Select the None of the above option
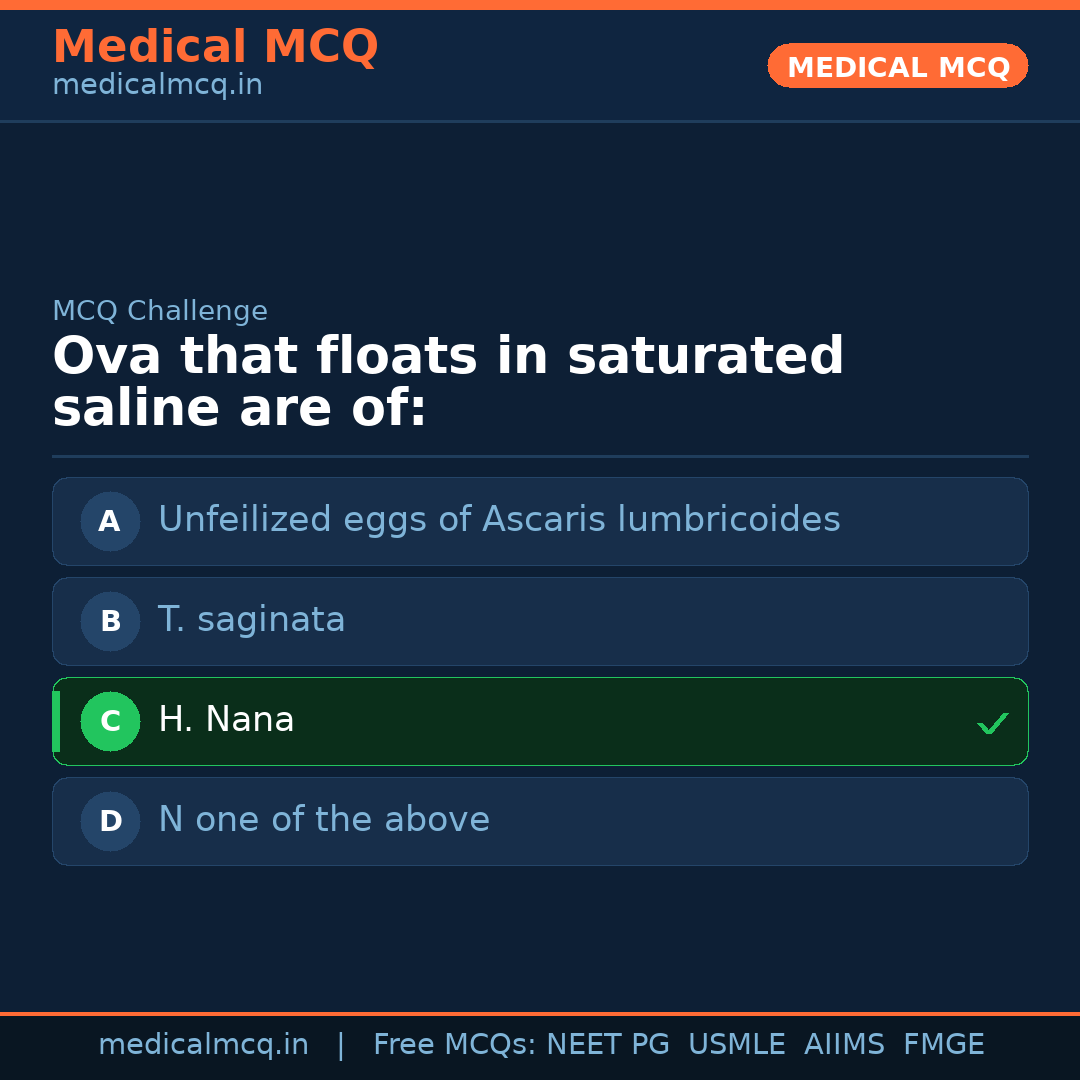The image size is (1080, 1080). (x=540, y=821)
